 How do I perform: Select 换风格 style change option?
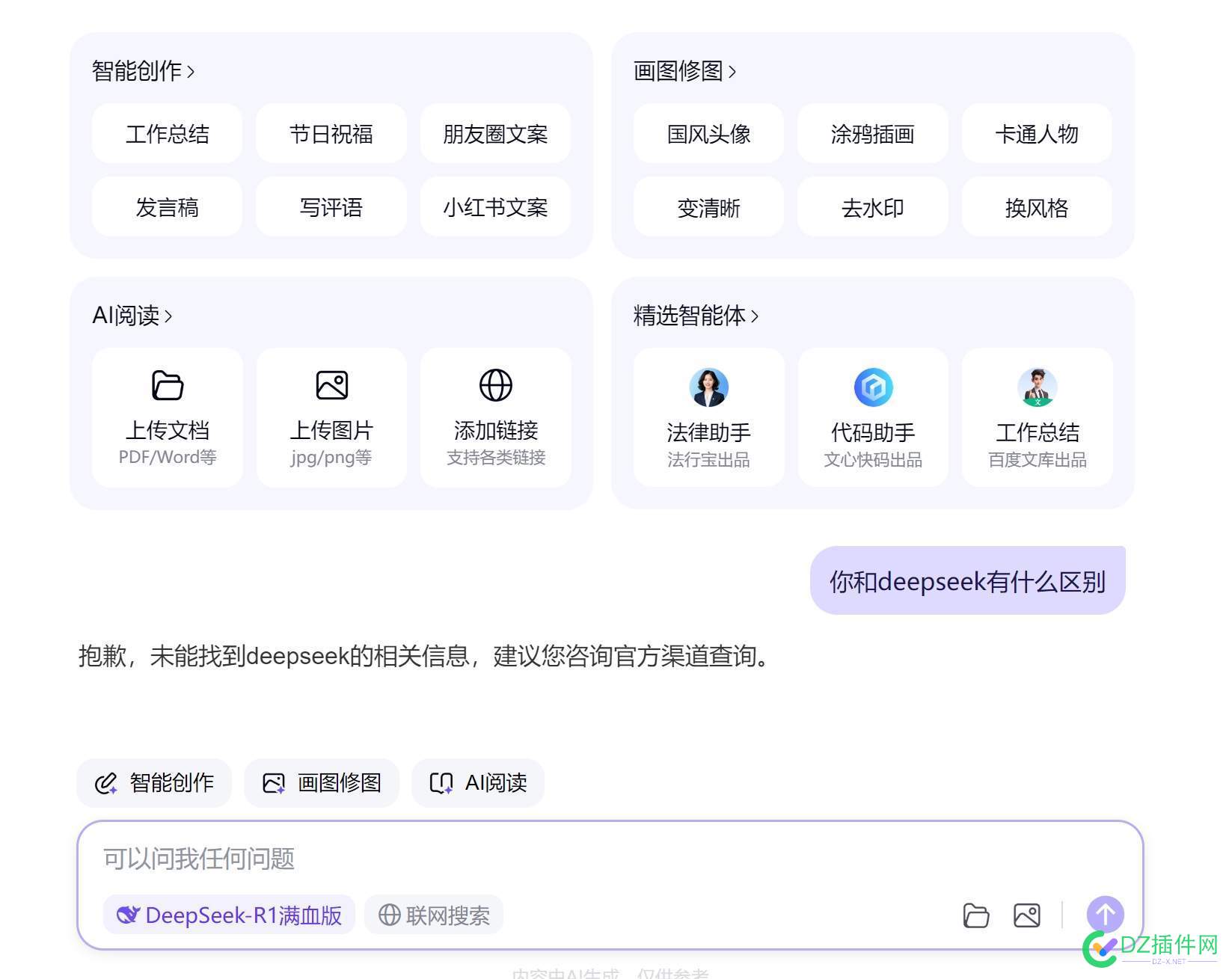pos(1037,207)
